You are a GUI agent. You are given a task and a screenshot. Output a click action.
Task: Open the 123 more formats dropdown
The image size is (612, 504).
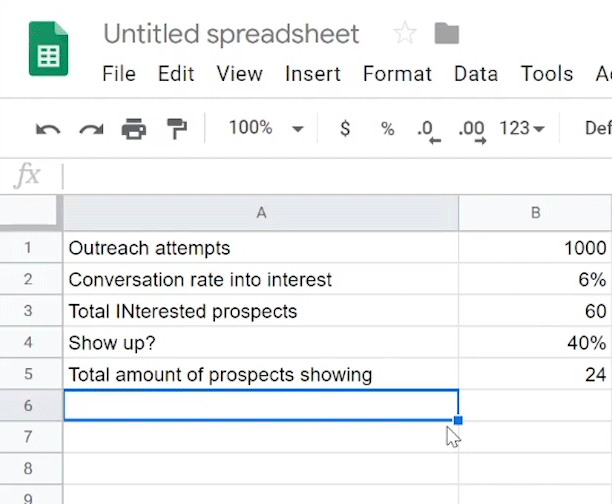[x=522, y=128]
